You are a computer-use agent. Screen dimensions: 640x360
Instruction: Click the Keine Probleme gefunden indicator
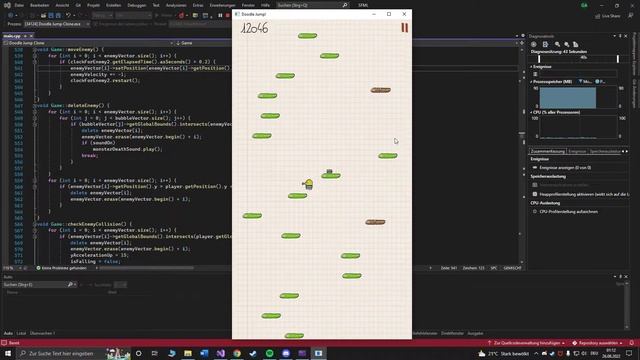(62, 268)
